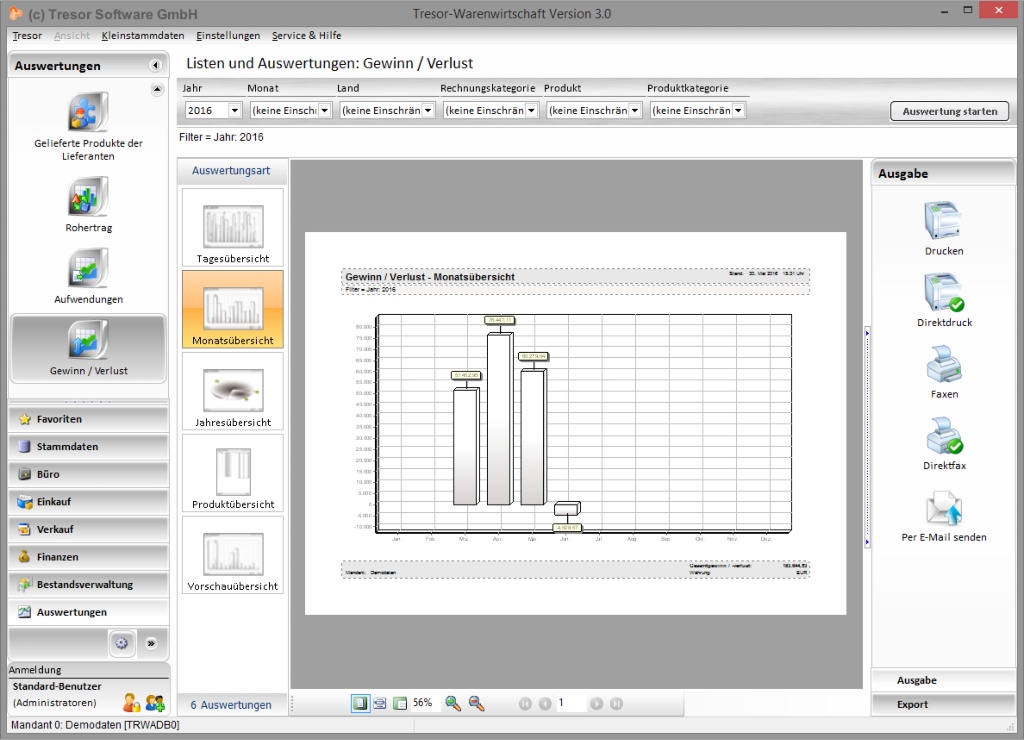Expand the Monat filter dropdown
This screenshot has height=740, width=1024.
[324, 111]
